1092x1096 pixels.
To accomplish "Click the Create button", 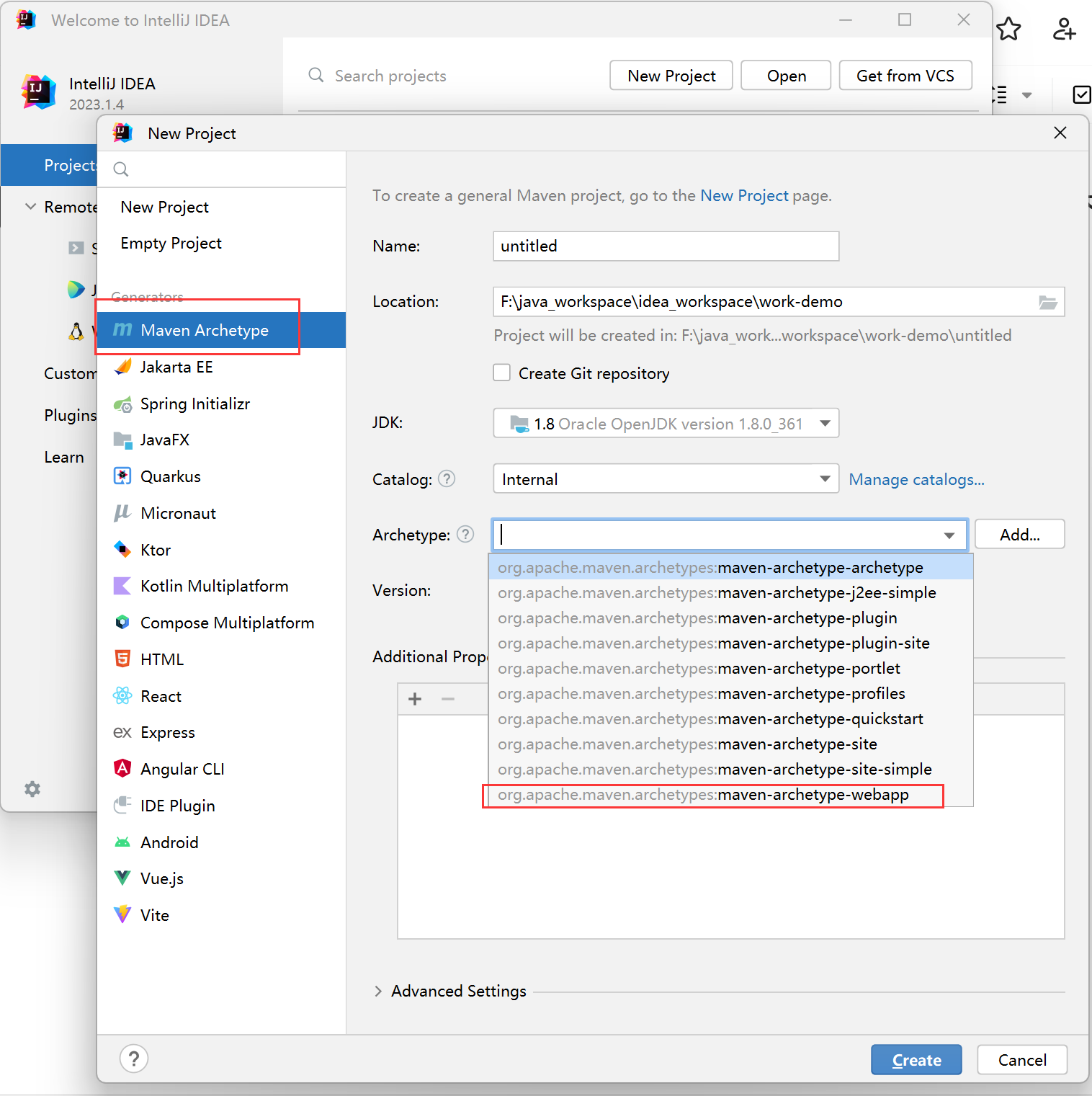I will 916,1060.
